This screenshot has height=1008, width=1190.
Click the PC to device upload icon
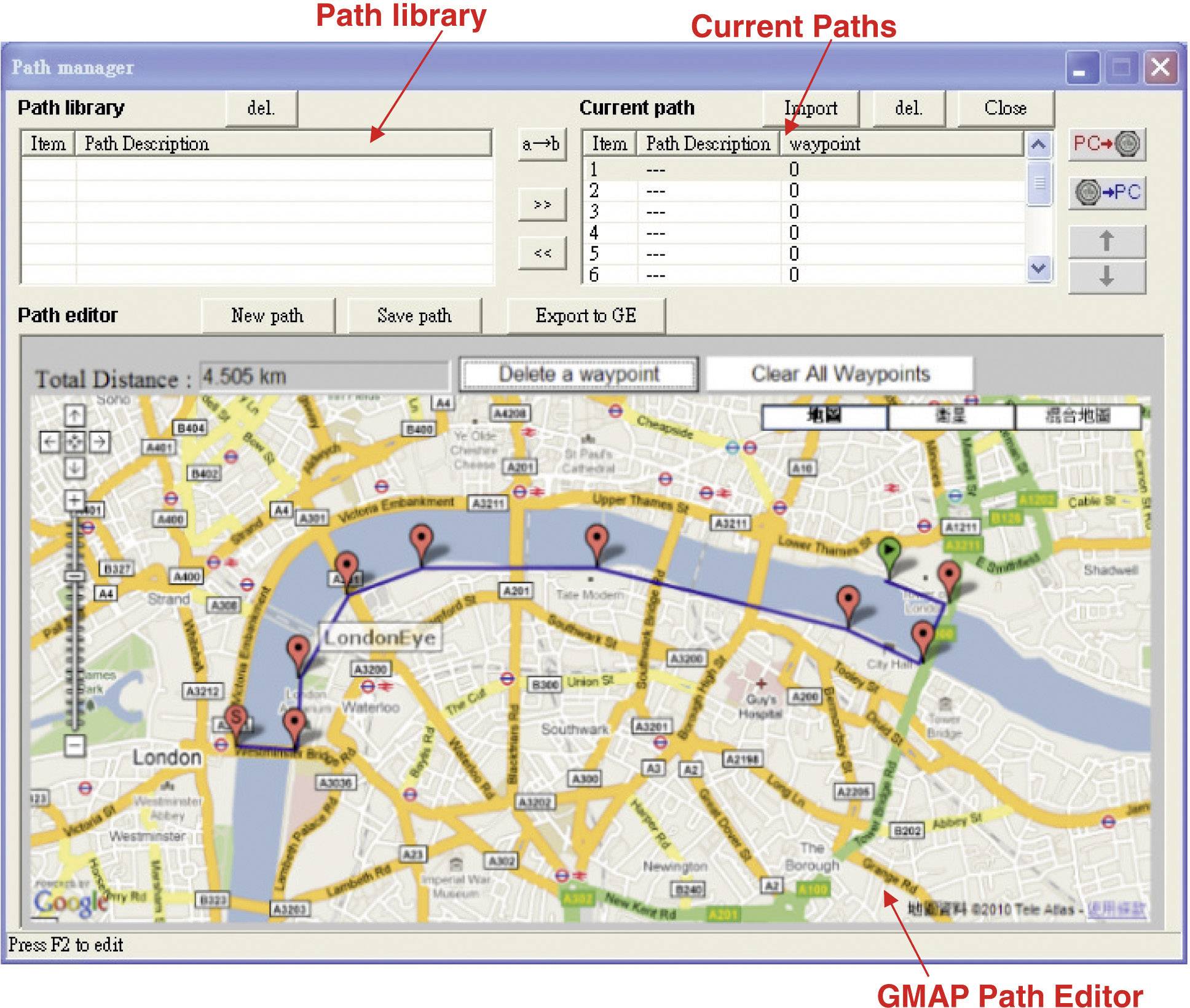point(1106,144)
